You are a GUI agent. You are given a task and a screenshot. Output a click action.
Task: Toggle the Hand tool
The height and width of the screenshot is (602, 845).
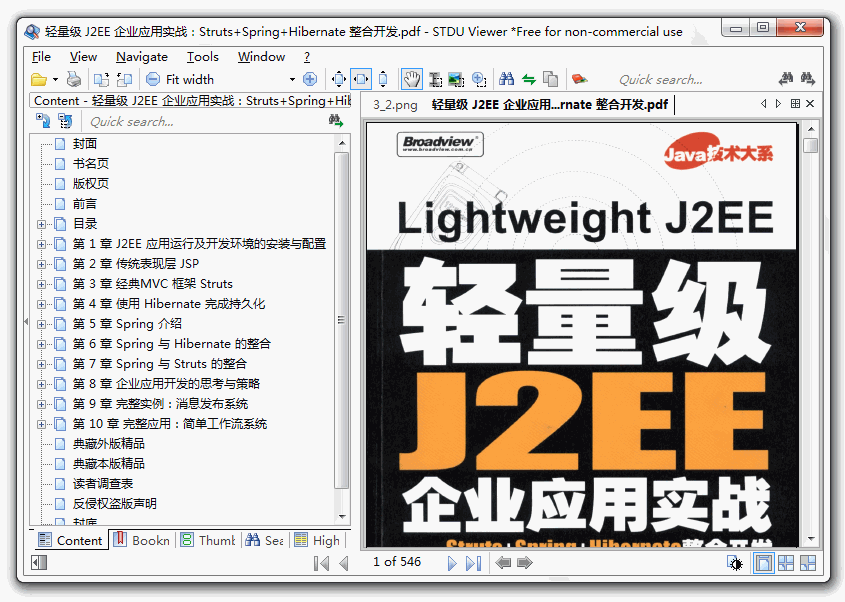tap(412, 80)
